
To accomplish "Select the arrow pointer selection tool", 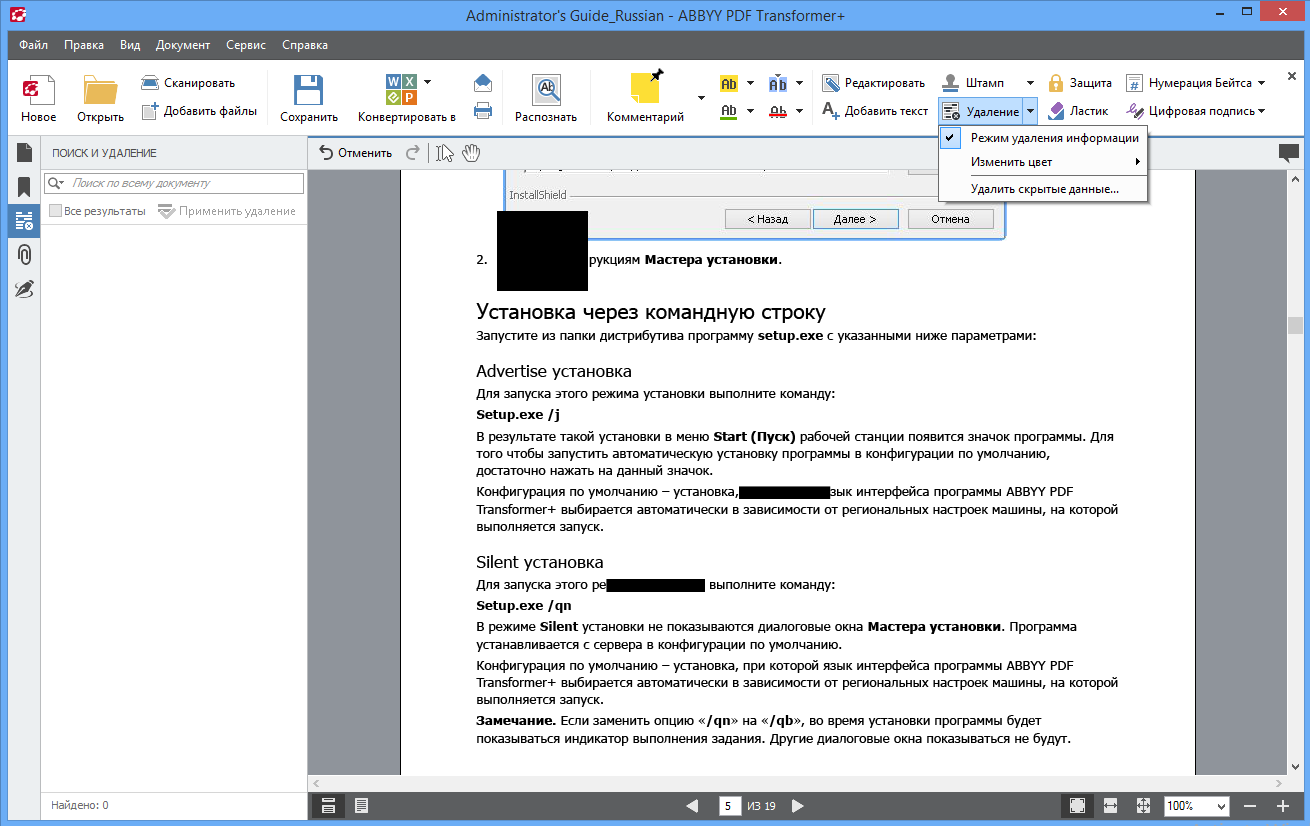I will click(445, 153).
